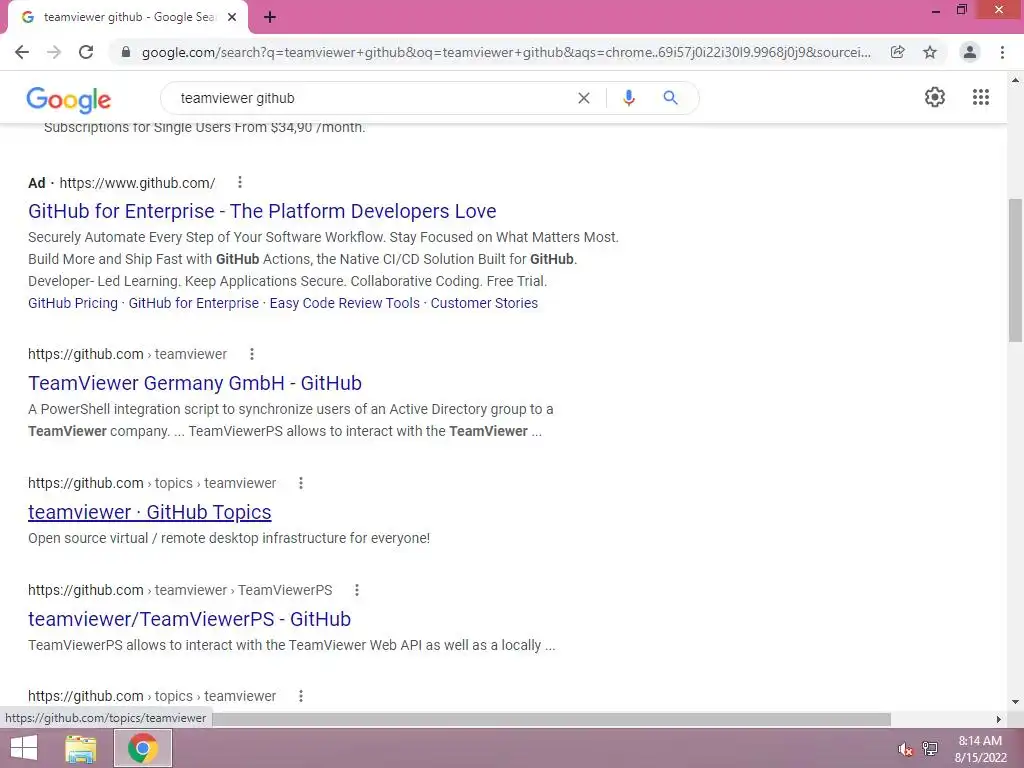Open the Customer Stories sitelink
Image resolution: width=1024 pixels, height=768 pixels.
pos(484,303)
